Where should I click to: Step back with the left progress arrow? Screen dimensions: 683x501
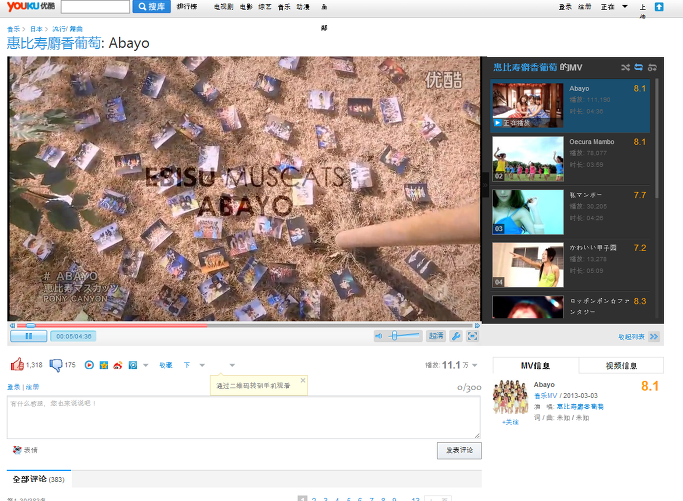coord(12,325)
